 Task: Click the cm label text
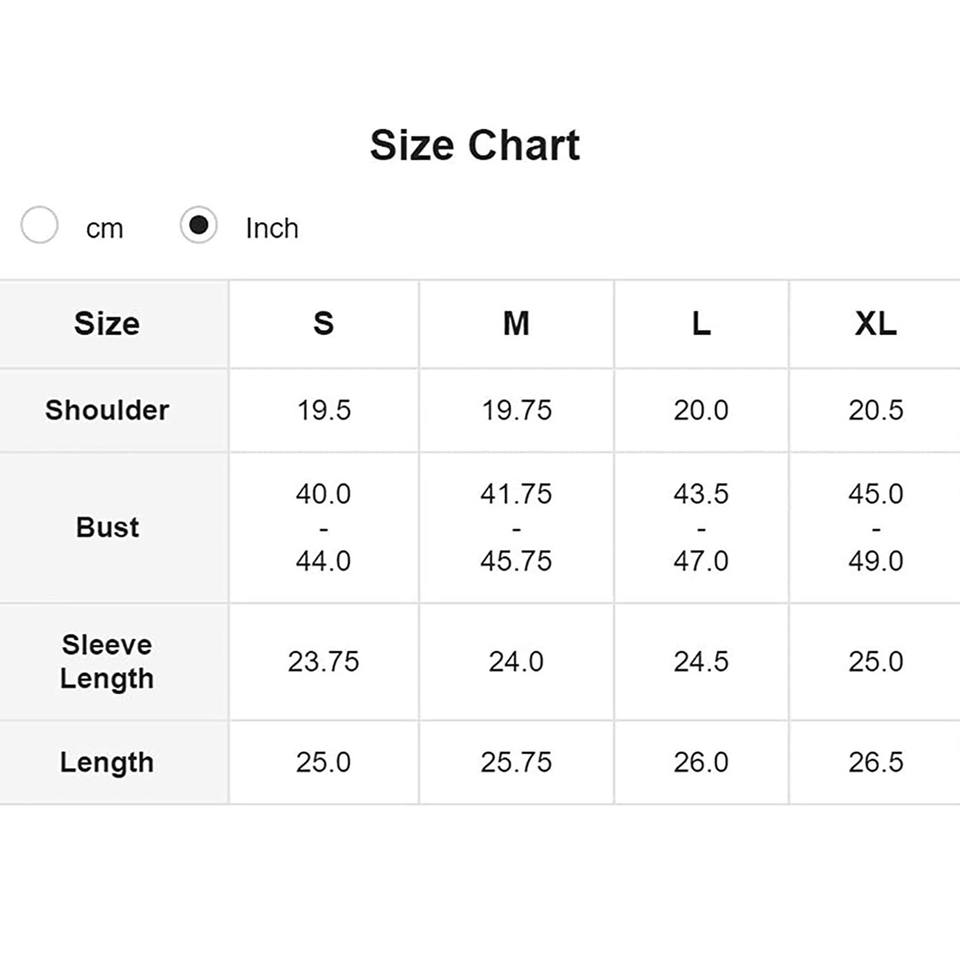(x=105, y=228)
